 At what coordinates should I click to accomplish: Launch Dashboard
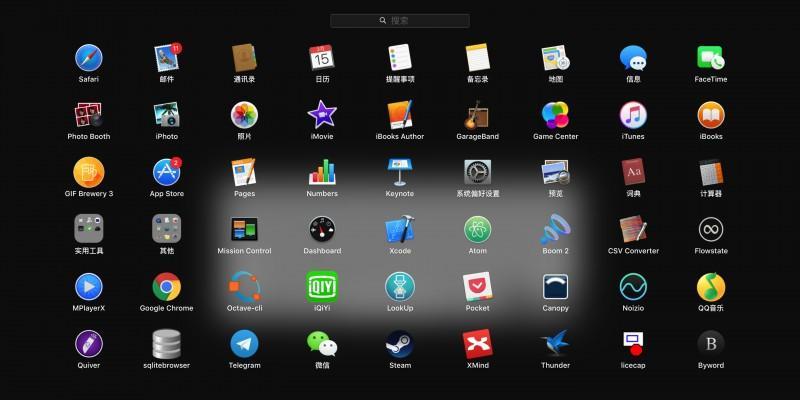coord(322,229)
